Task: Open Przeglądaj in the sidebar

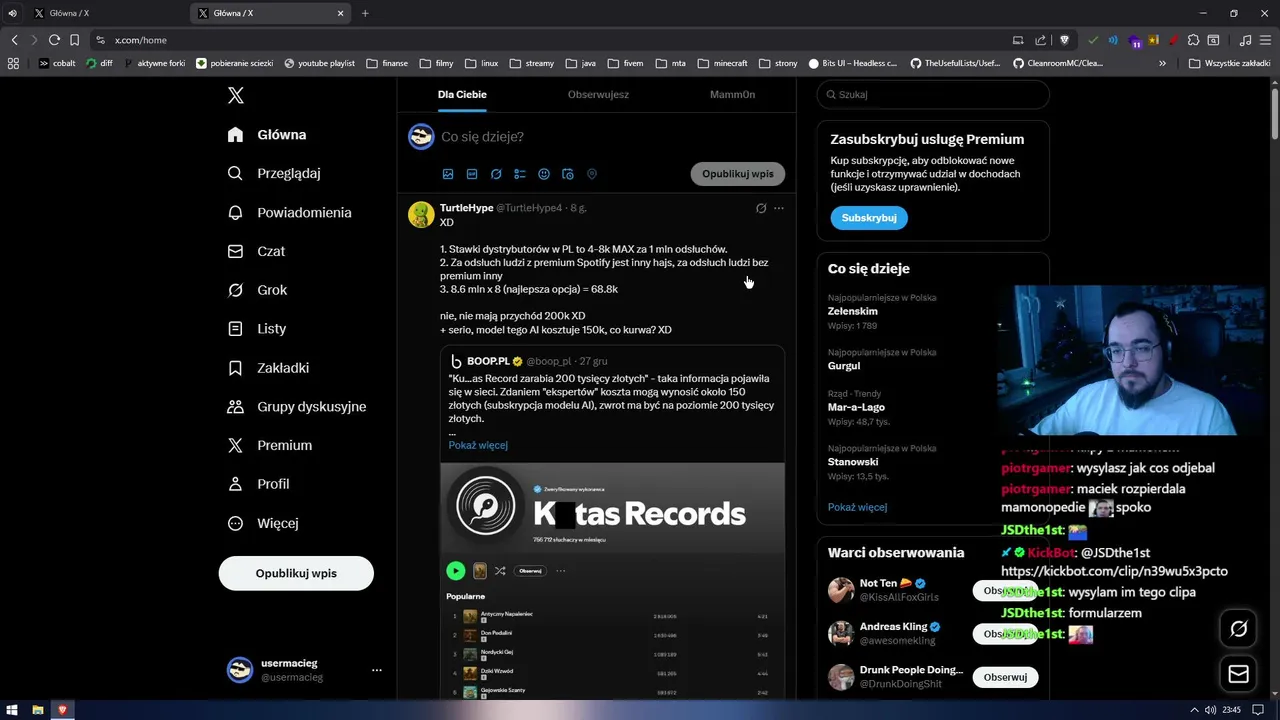Action: (274, 173)
